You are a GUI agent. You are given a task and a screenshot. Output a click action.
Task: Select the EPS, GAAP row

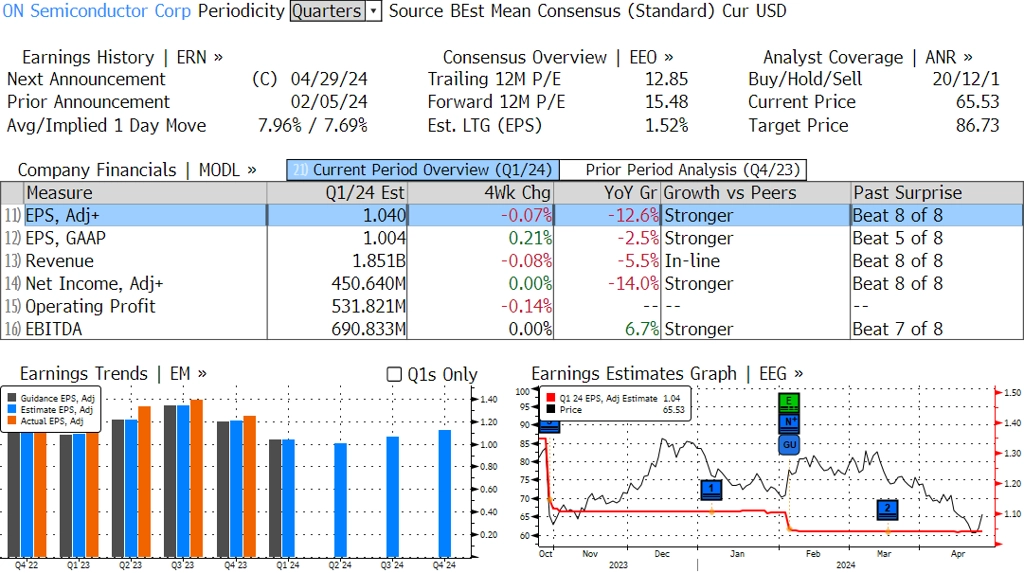point(512,238)
